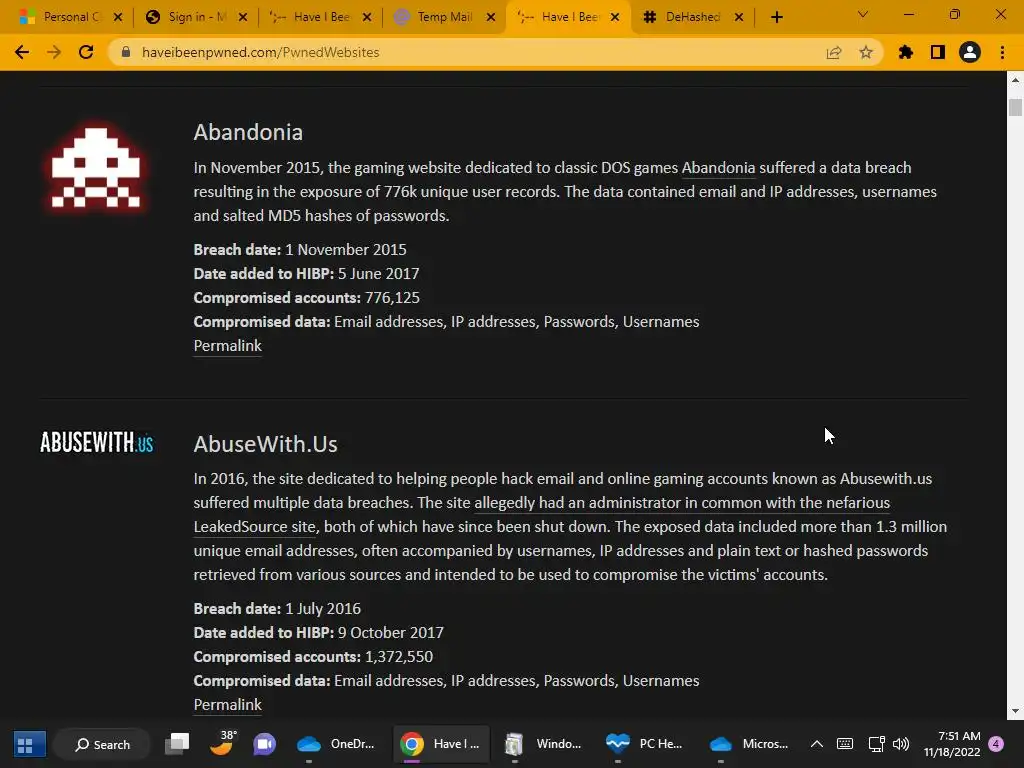Screen dimensions: 1024x768
Task: Open the PC Health Check taskbar app
Action: tap(646, 744)
